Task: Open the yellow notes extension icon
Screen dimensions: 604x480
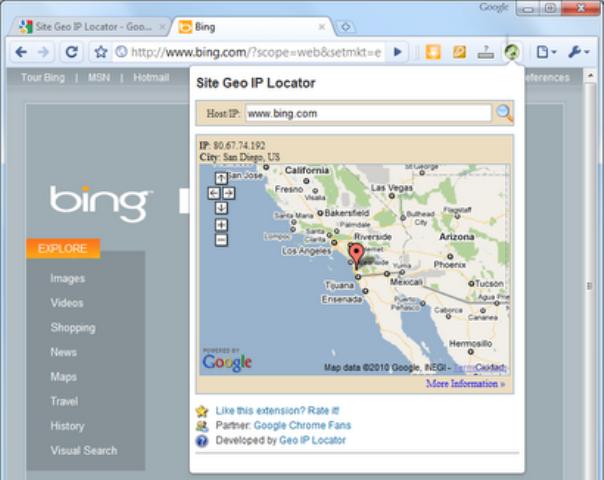Action: 459,52
